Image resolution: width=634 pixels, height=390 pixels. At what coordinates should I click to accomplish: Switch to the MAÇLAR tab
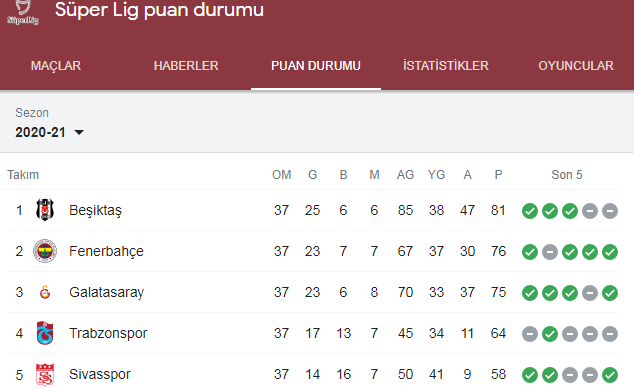(56, 65)
